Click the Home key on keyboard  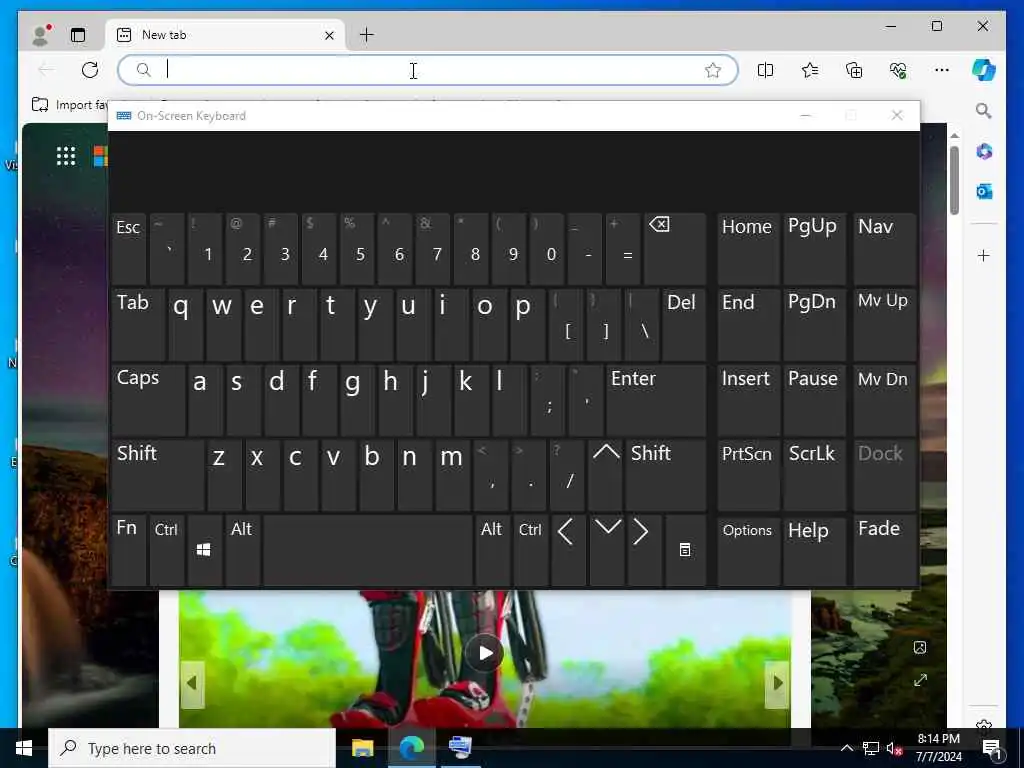tap(748, 249)
